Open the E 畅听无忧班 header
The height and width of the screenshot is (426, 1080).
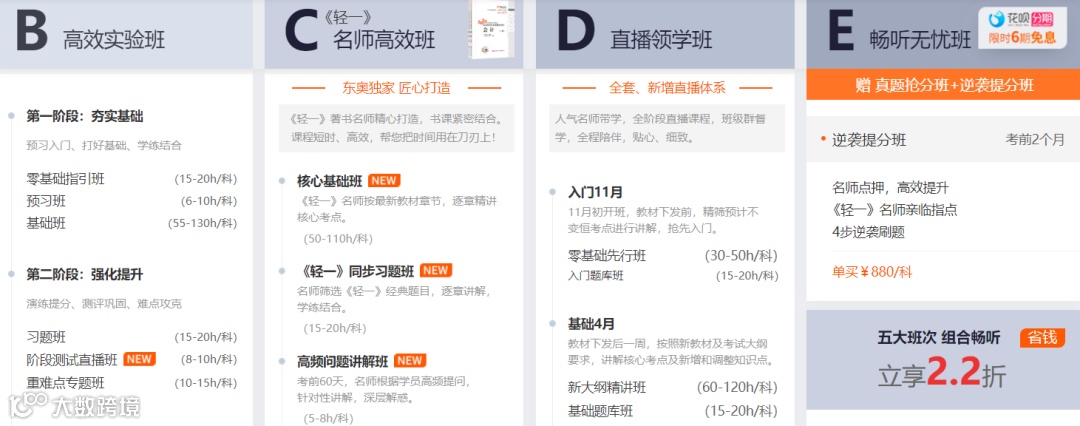(943, 34)
